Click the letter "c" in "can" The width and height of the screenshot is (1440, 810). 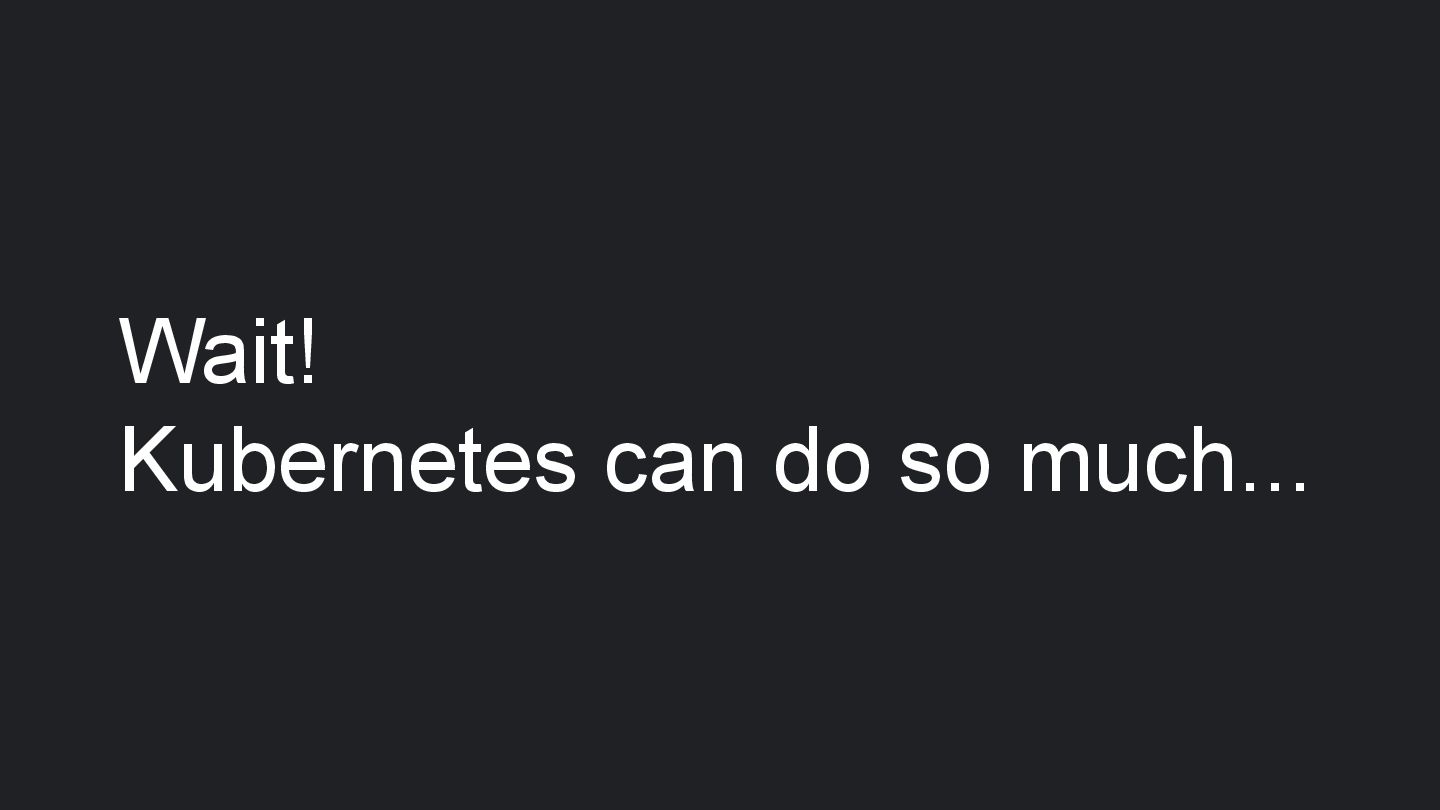point(626,466)
